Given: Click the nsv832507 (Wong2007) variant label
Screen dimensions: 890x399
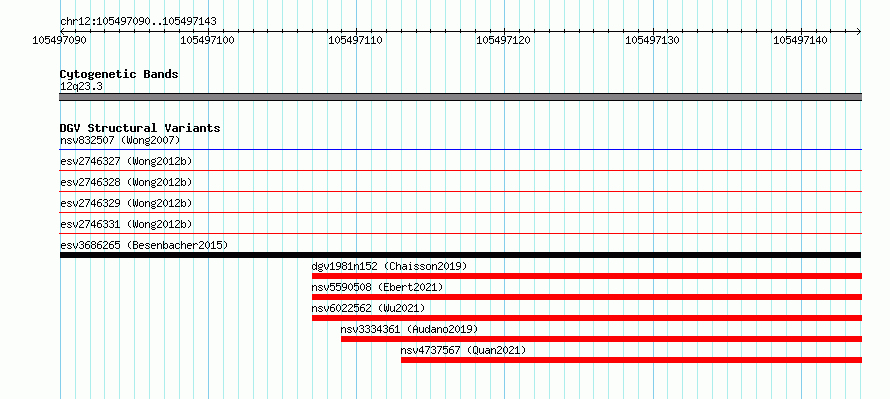Looking at the screenshot, I should [x=120, y=140].
